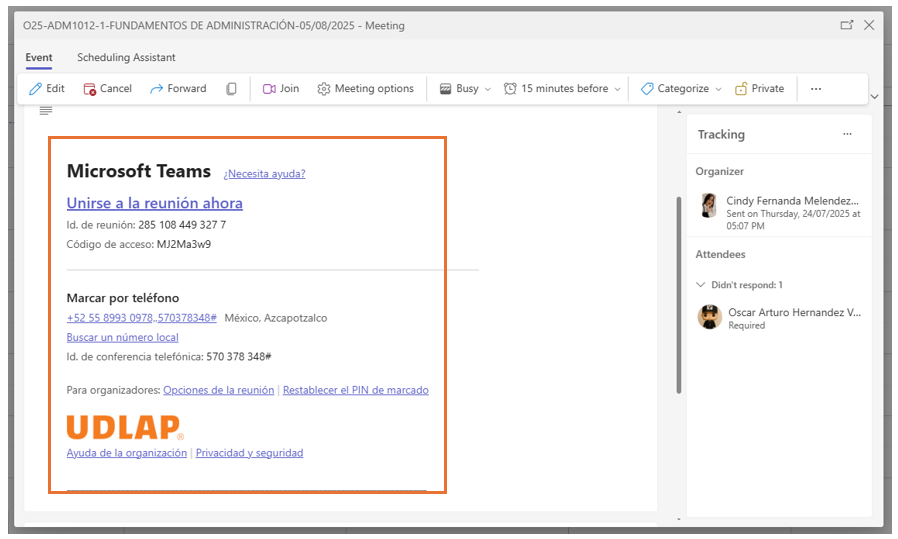Click organizer Cindy Fernanda Melendez's avatar

pyautogui.click(x=709, y=206)
